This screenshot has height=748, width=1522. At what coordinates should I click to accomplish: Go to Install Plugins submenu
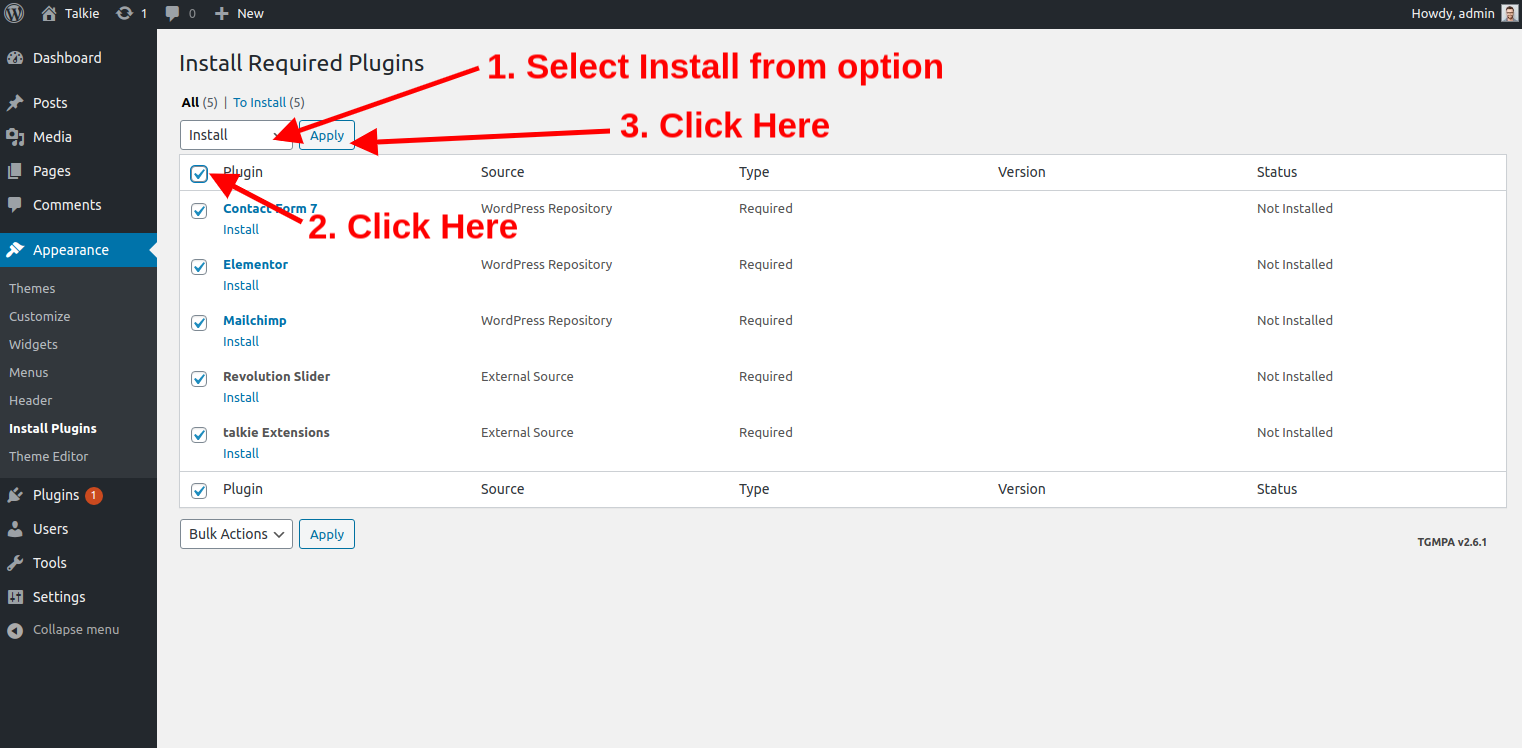pos(53,428)
